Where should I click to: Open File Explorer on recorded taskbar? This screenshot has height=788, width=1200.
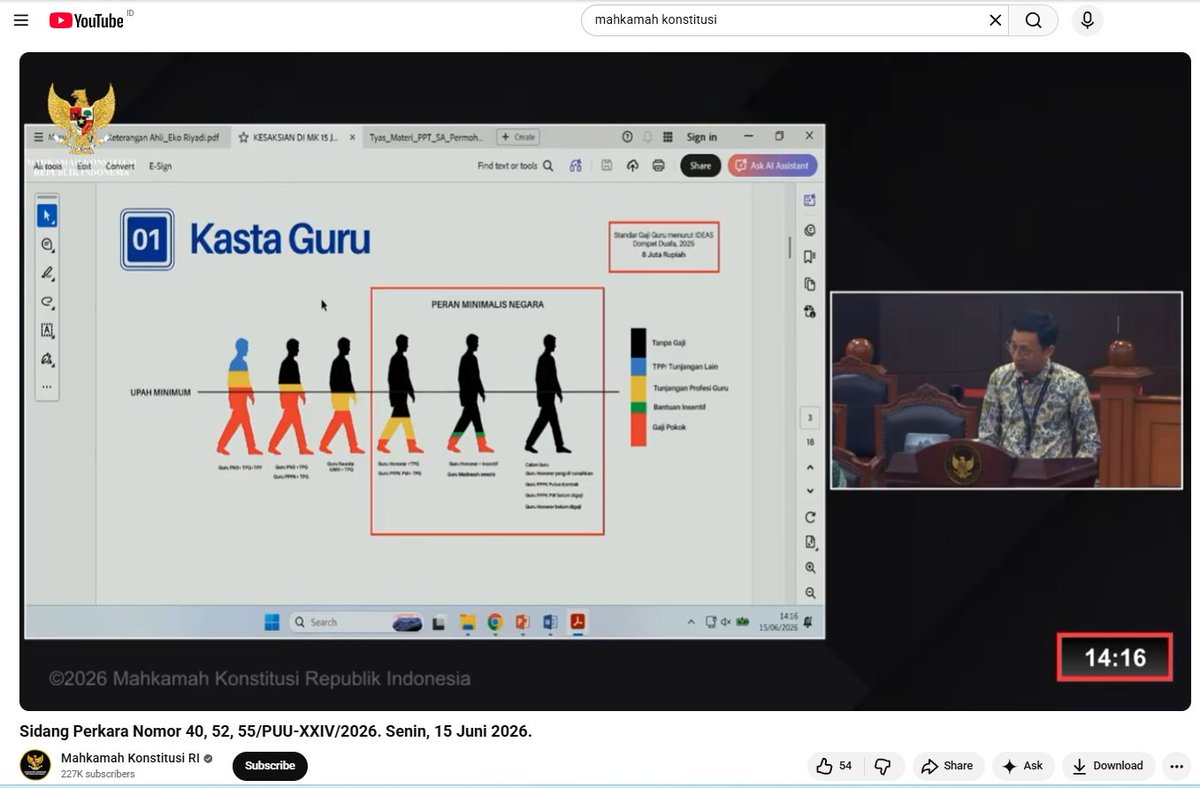[x=467, y=622]
